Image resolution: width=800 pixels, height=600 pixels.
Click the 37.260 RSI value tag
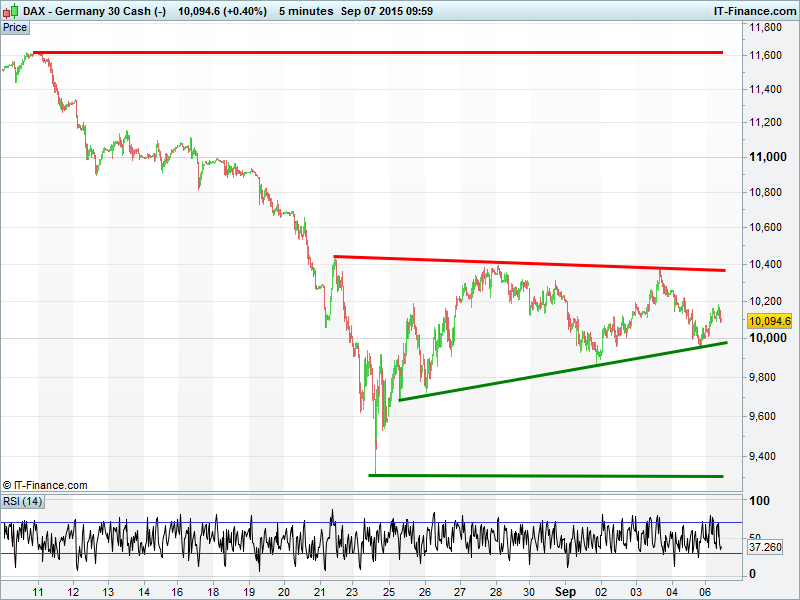coord(769,548)
